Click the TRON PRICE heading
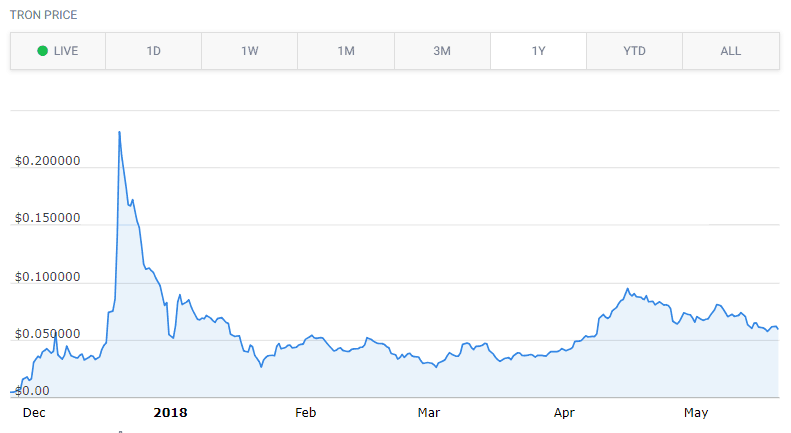This screenshot has height=433, width=791. click(x=43, y=15)
